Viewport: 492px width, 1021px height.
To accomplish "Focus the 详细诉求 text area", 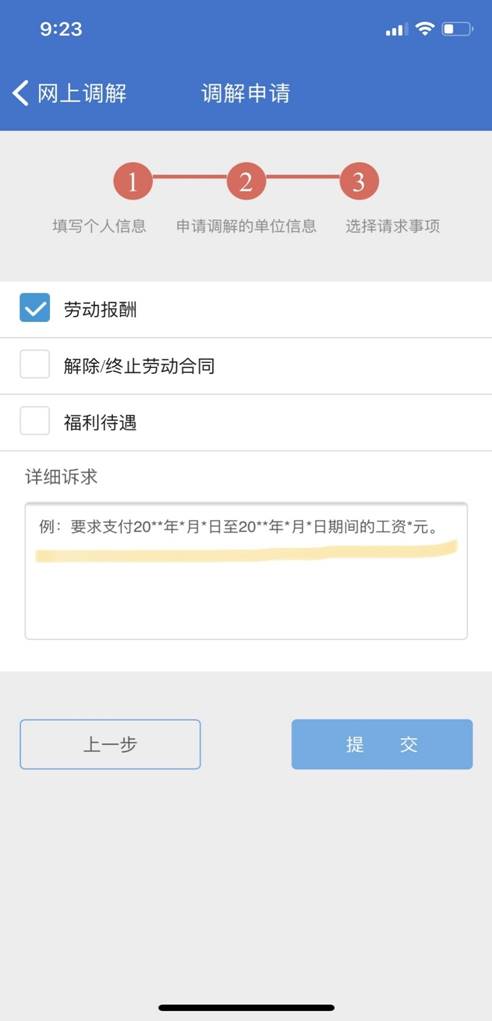I will point(246,571).
